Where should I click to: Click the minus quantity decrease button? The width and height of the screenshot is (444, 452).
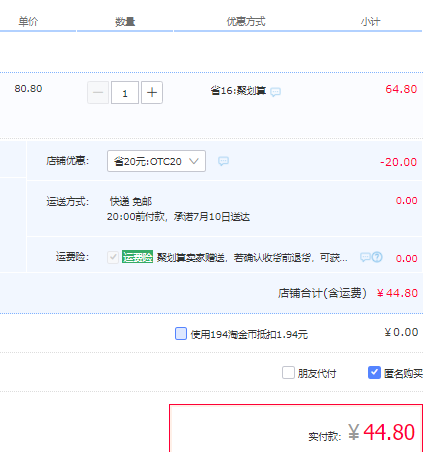98,92
